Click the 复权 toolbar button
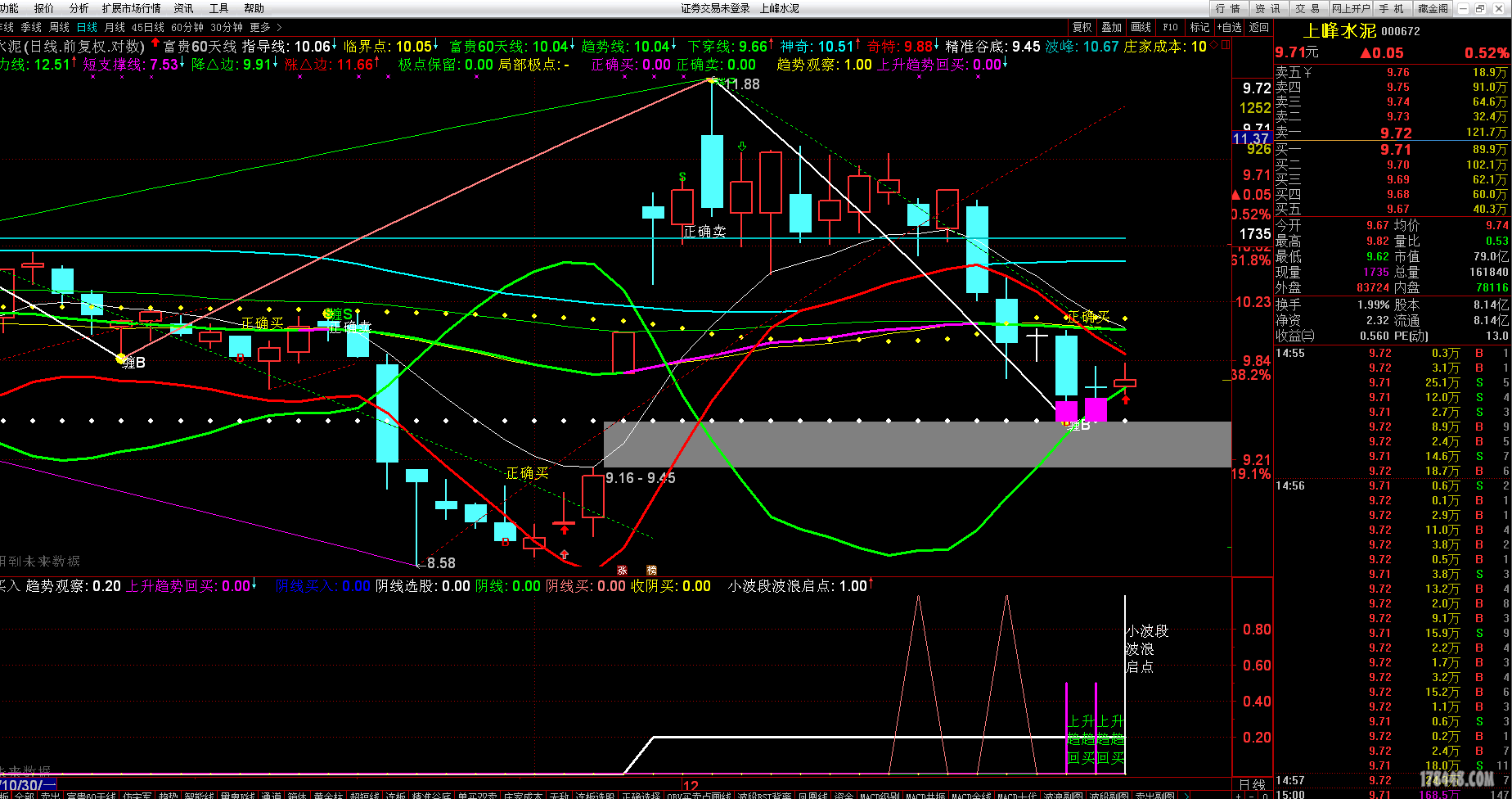Image resolution: width=1512 pixels, height=799 pixels. click(x=1082, y=27)
